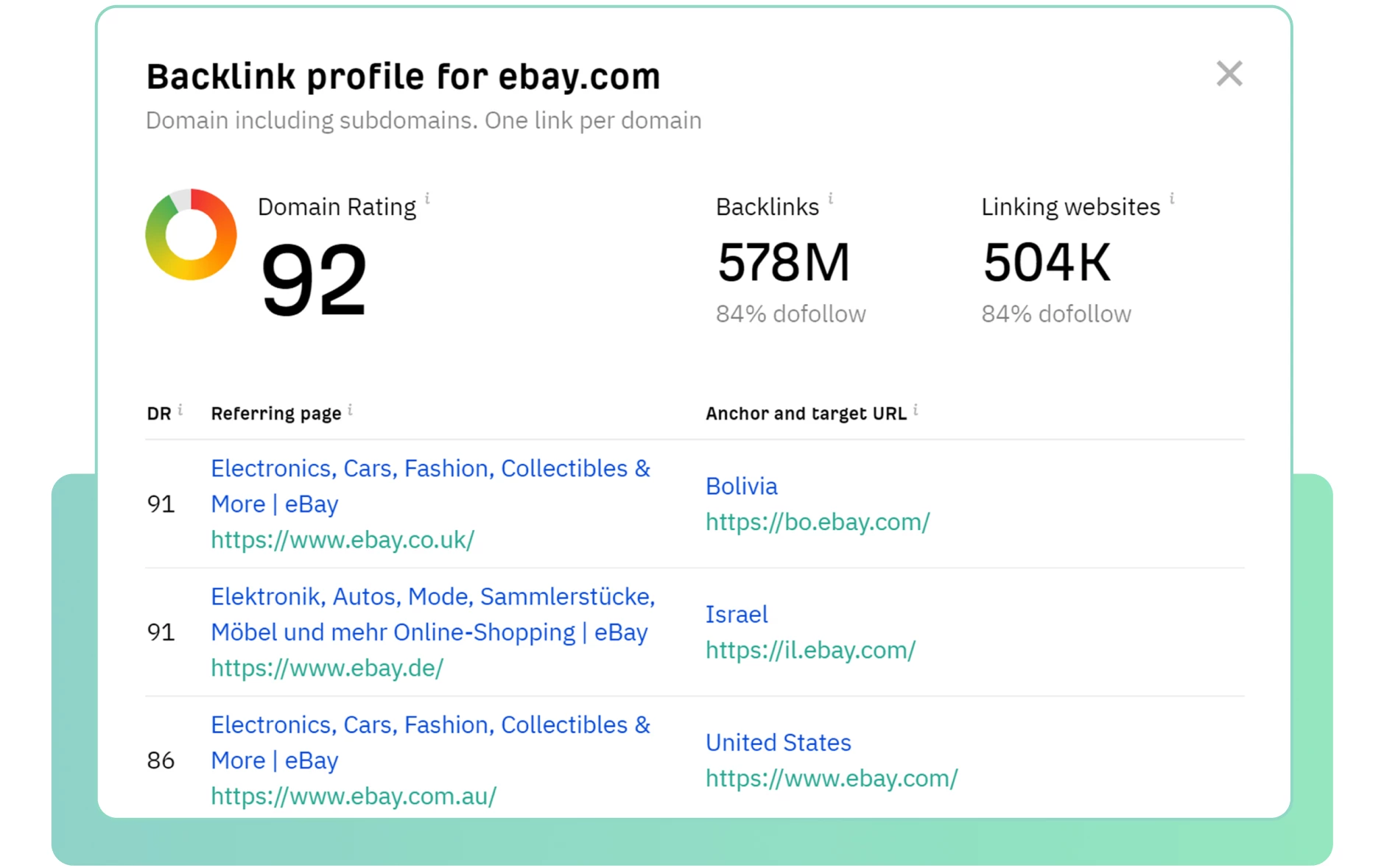Open referring page title above ebay.co.uk URL
This screenshot has height=868, width=1384.
[x=430, y=486]
